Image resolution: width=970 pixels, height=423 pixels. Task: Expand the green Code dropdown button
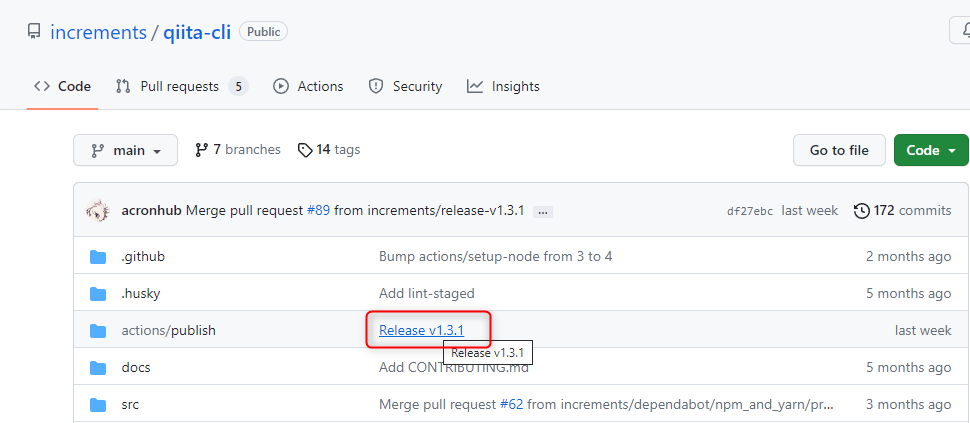pyautogui.click(x=931, y=150)
